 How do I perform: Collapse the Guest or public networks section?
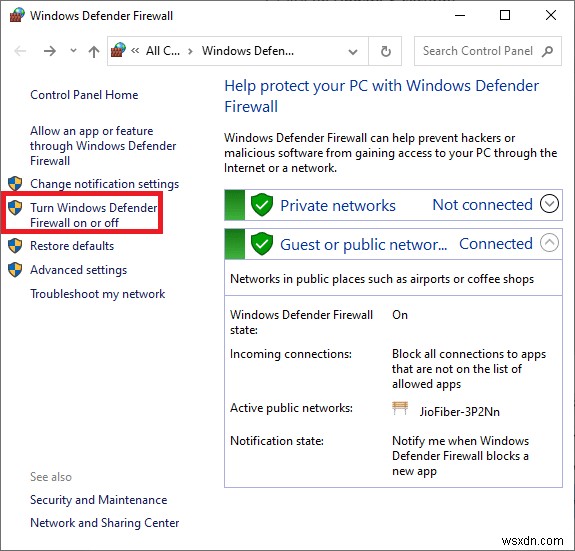click(x=549, y=242)
